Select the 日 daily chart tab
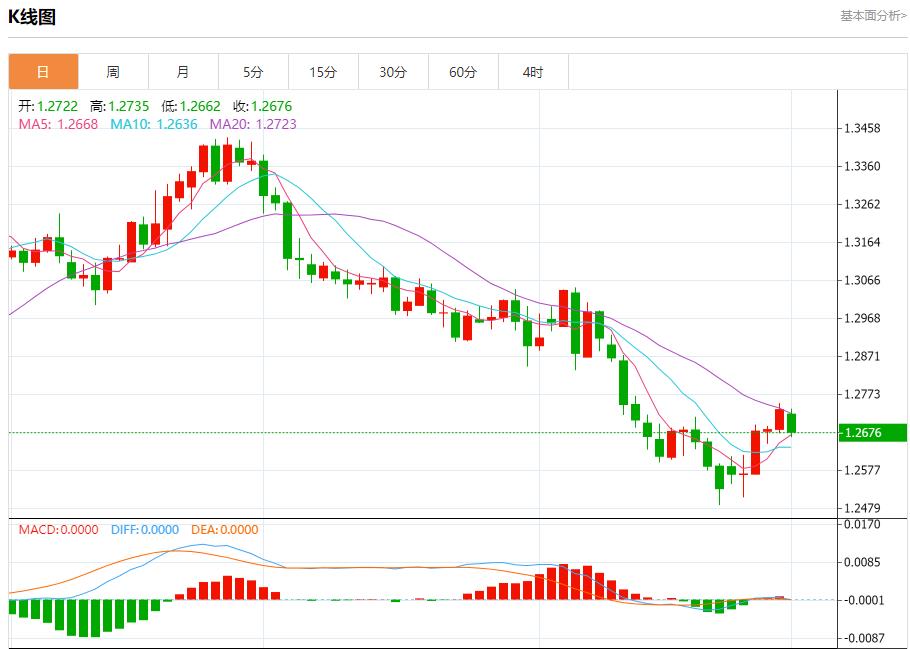The height and width of the screenshot is (649, 910). click(43, 72)
